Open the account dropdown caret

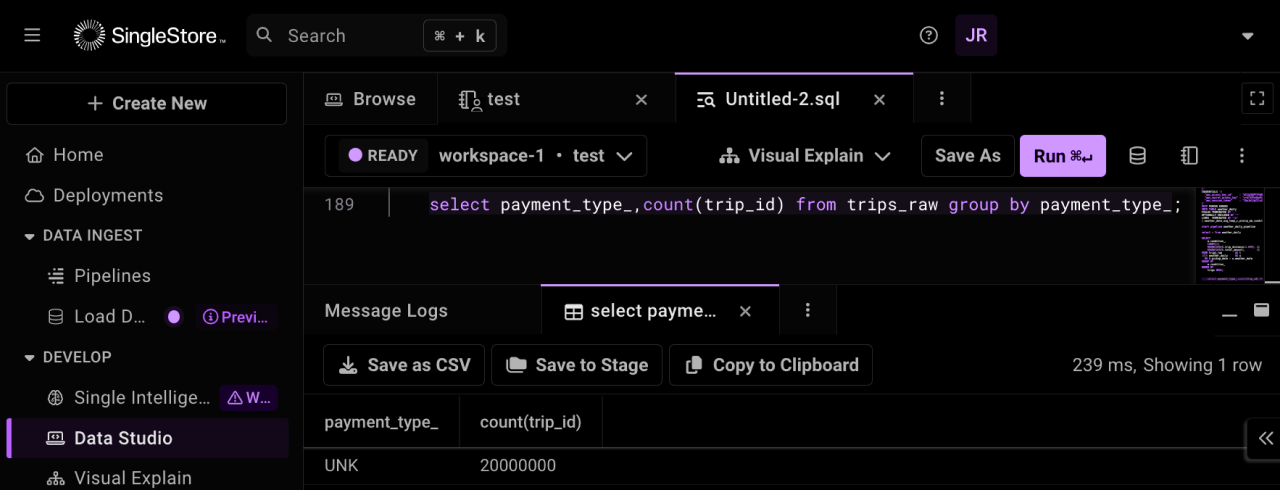1247,36
